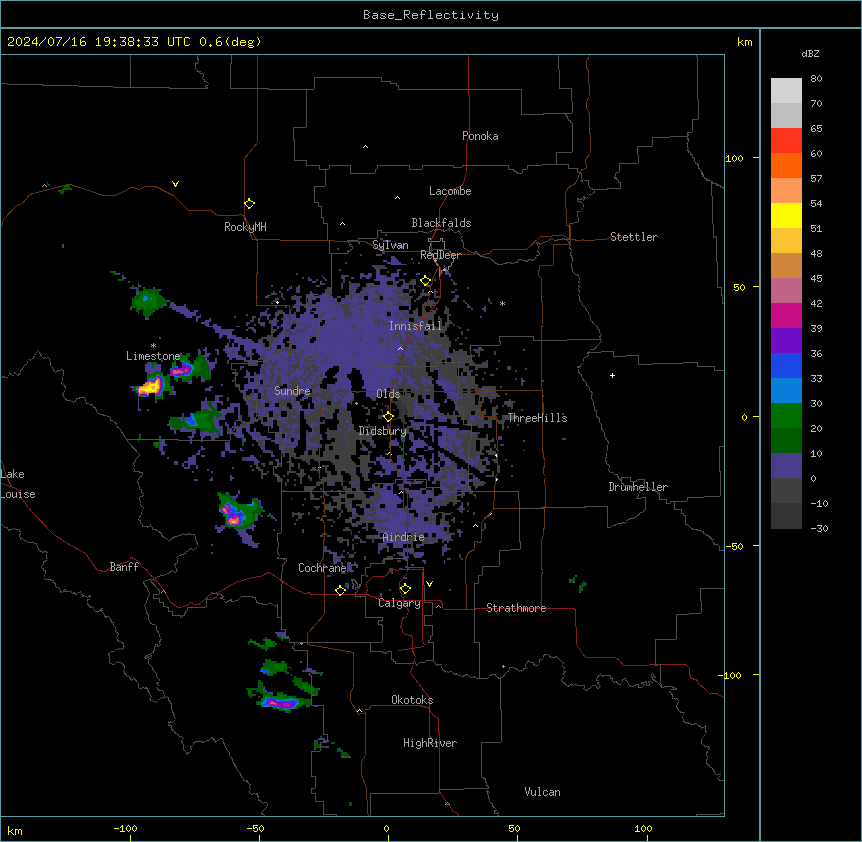The image size is (862, 842).
Task: Click the Calgary city label
Action: pos(399,603)
